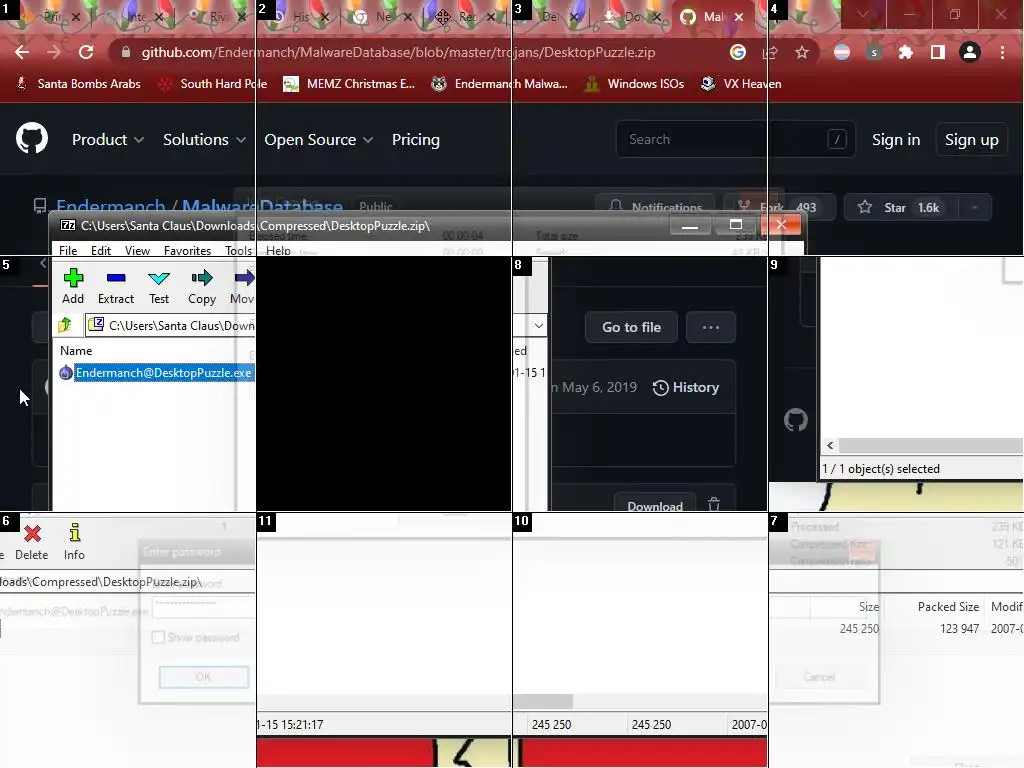
Task: Open the Santa Bombs Arabs bookmark
Action: tap(78, 84)
